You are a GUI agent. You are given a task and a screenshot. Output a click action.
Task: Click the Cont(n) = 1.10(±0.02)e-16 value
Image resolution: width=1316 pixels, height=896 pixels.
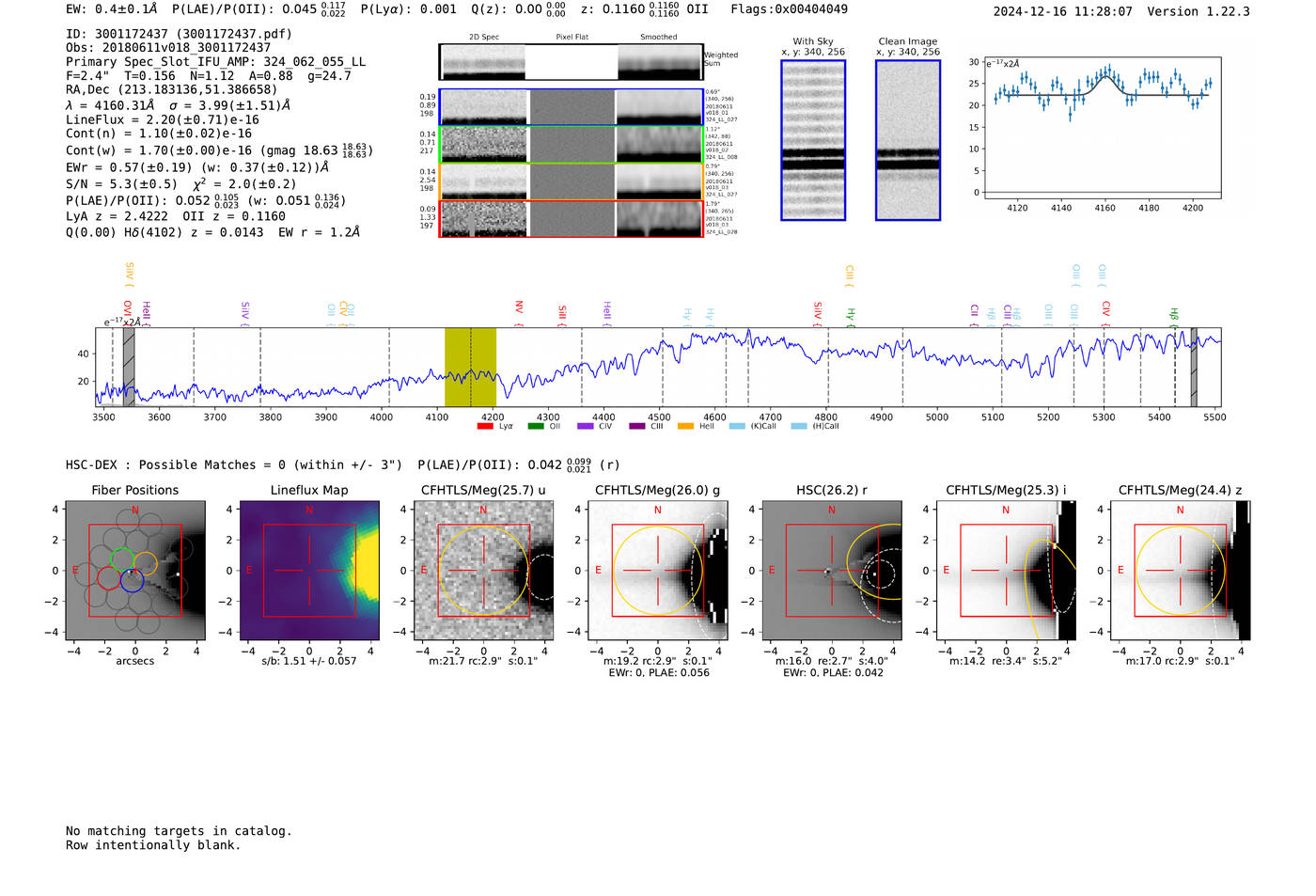(159, 134)
